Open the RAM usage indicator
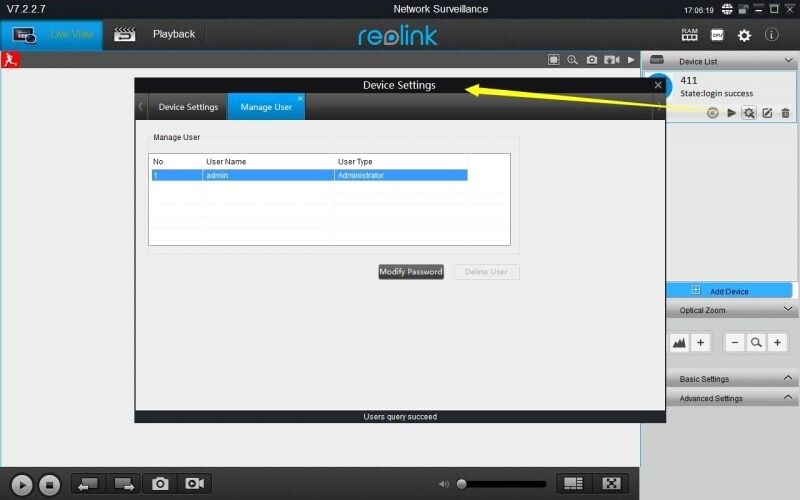Screen dimensions: 800x500 tap(689, 34)
